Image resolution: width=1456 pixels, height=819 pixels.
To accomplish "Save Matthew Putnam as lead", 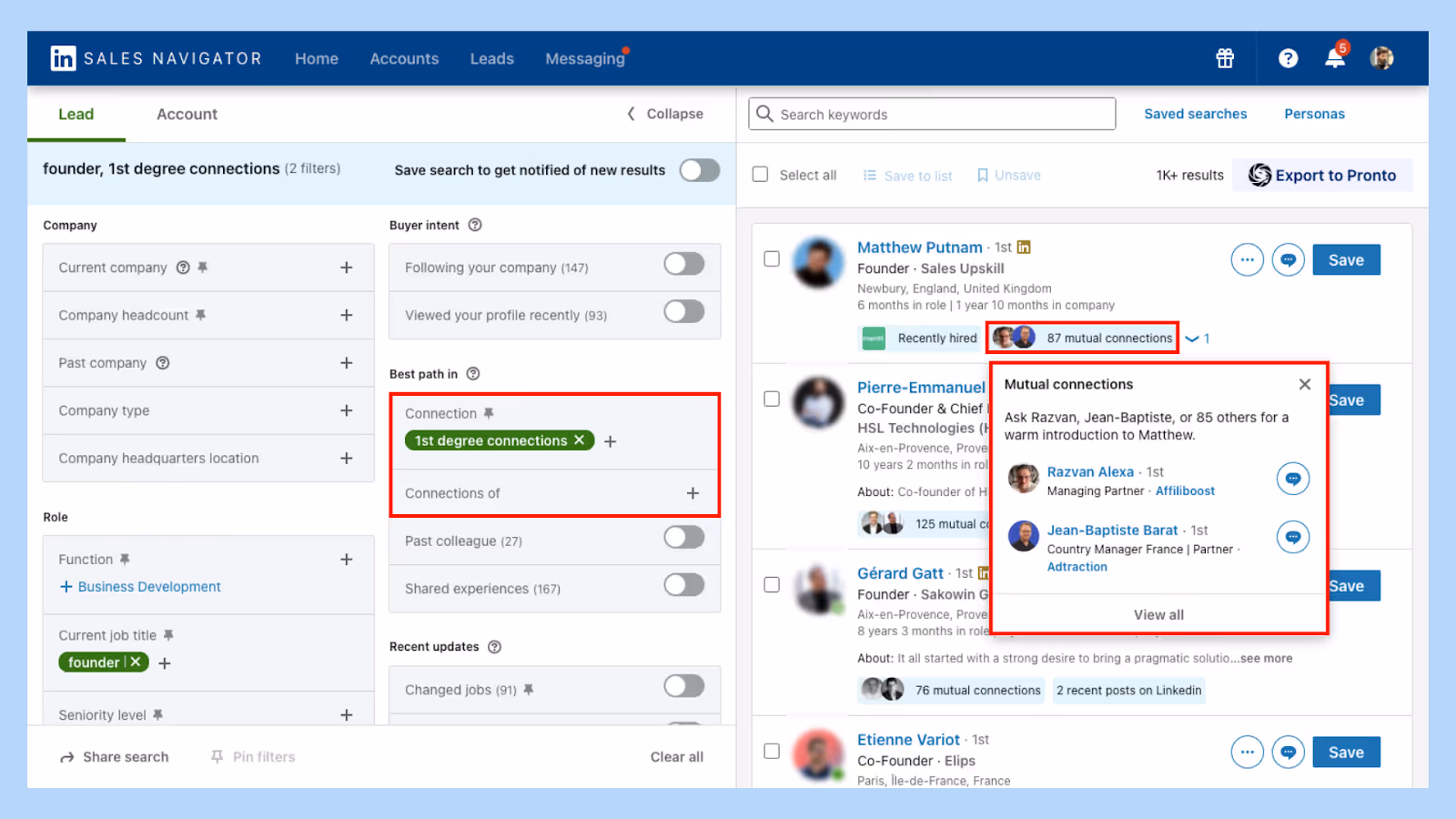I will (1346, 260).
